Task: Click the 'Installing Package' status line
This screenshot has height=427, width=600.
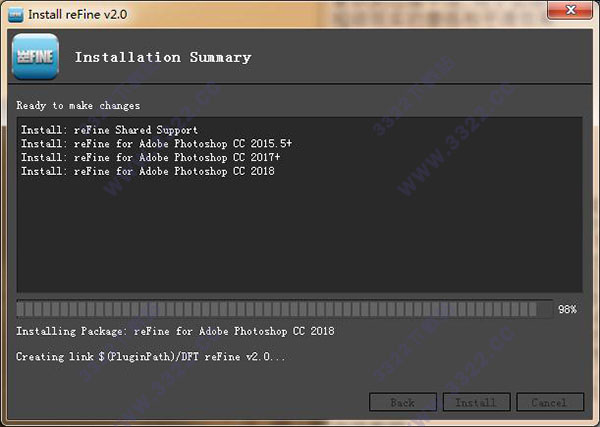Action: (x=175, y=331)
